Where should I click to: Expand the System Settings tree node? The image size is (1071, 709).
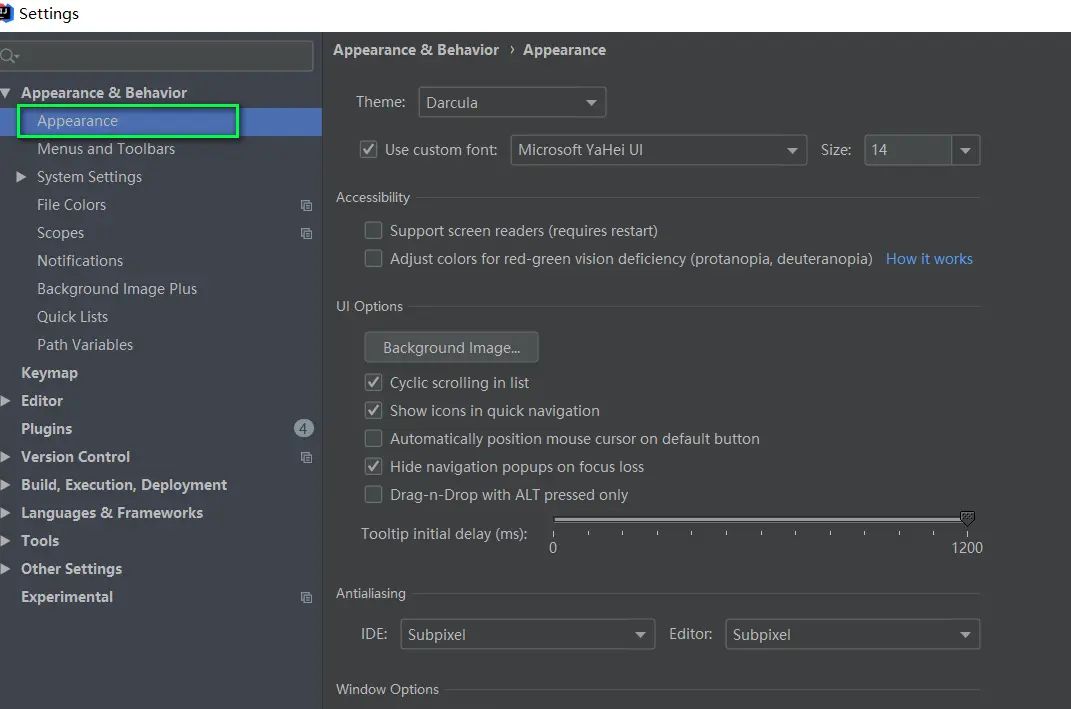pyautogui.click(x=21, y=177)
